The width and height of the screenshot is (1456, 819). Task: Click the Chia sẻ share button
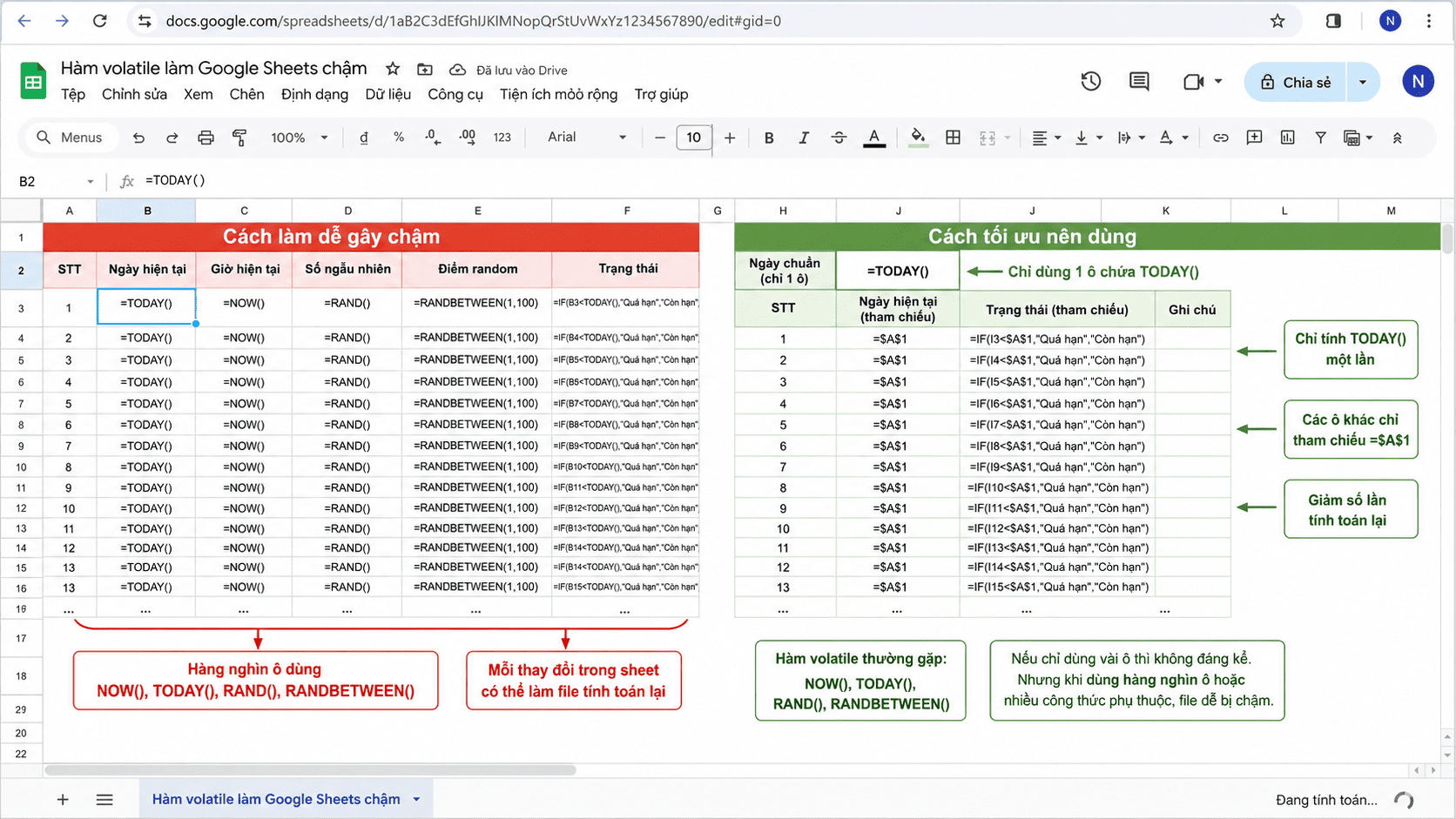tap(1296, 82)
